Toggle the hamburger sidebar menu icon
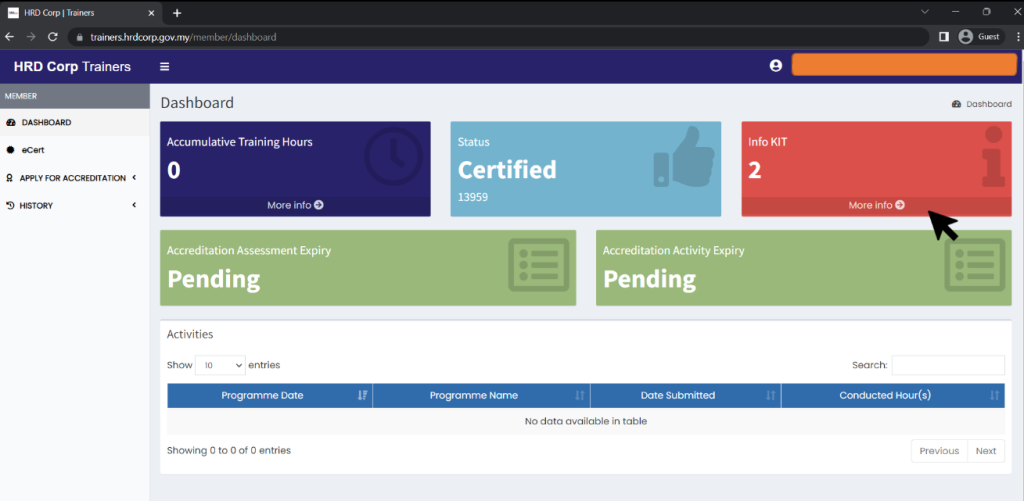The height and width of the screenshot is (501, 1024). [x=165, y=67]
